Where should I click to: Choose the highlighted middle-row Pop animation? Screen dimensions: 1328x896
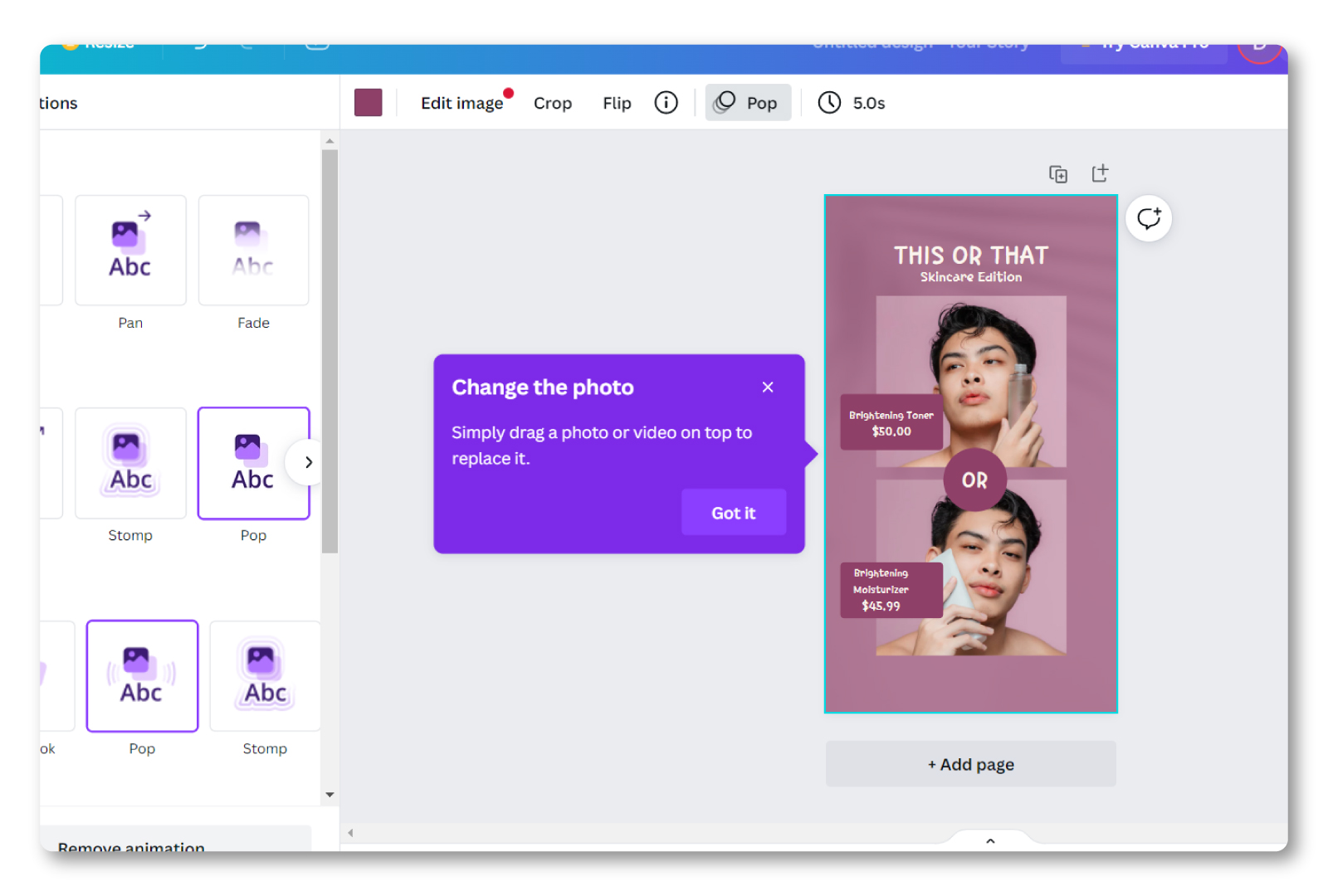point(253,463)
